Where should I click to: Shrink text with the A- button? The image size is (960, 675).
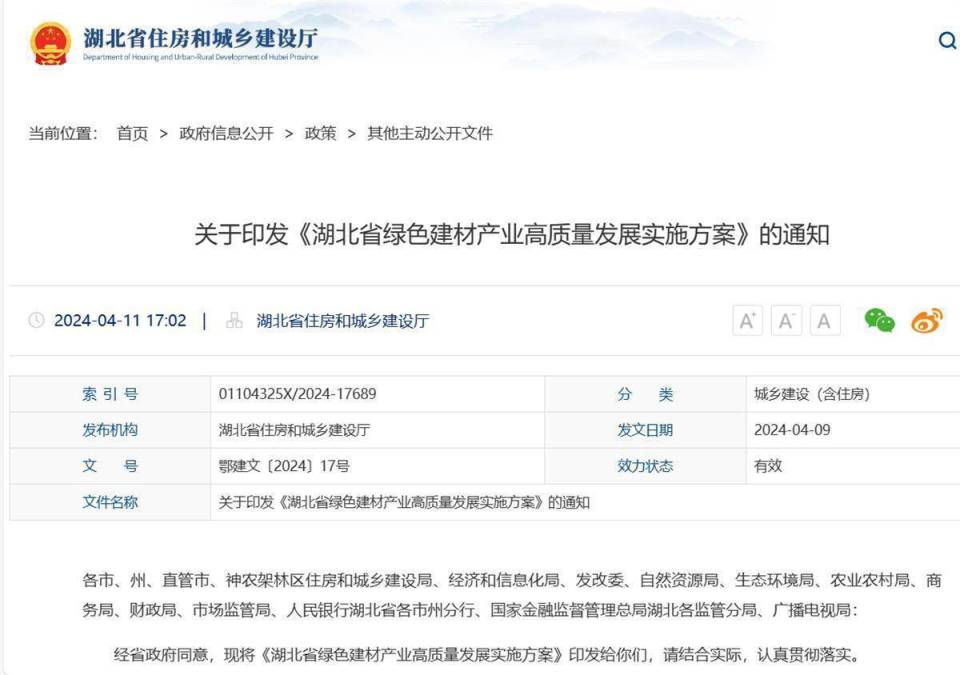coord(786,321)
